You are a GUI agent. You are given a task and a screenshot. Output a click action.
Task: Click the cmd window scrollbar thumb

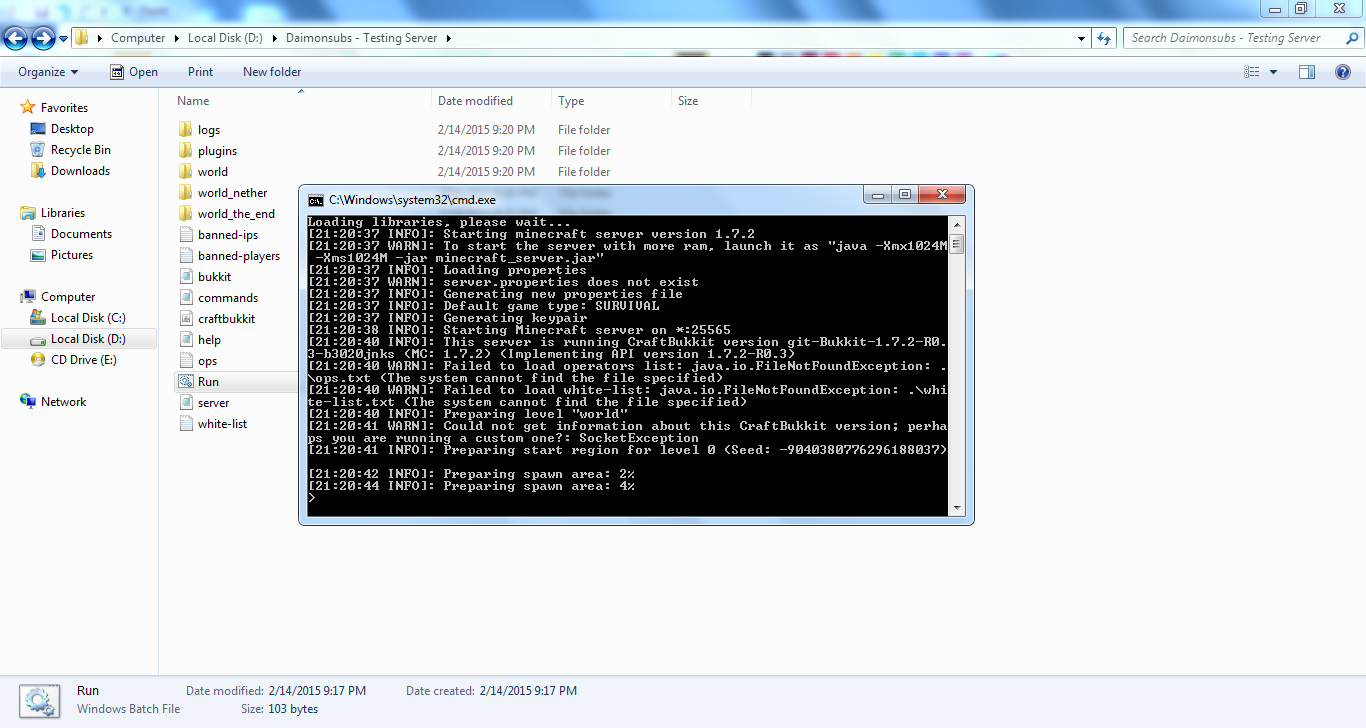tap(957, 244)
